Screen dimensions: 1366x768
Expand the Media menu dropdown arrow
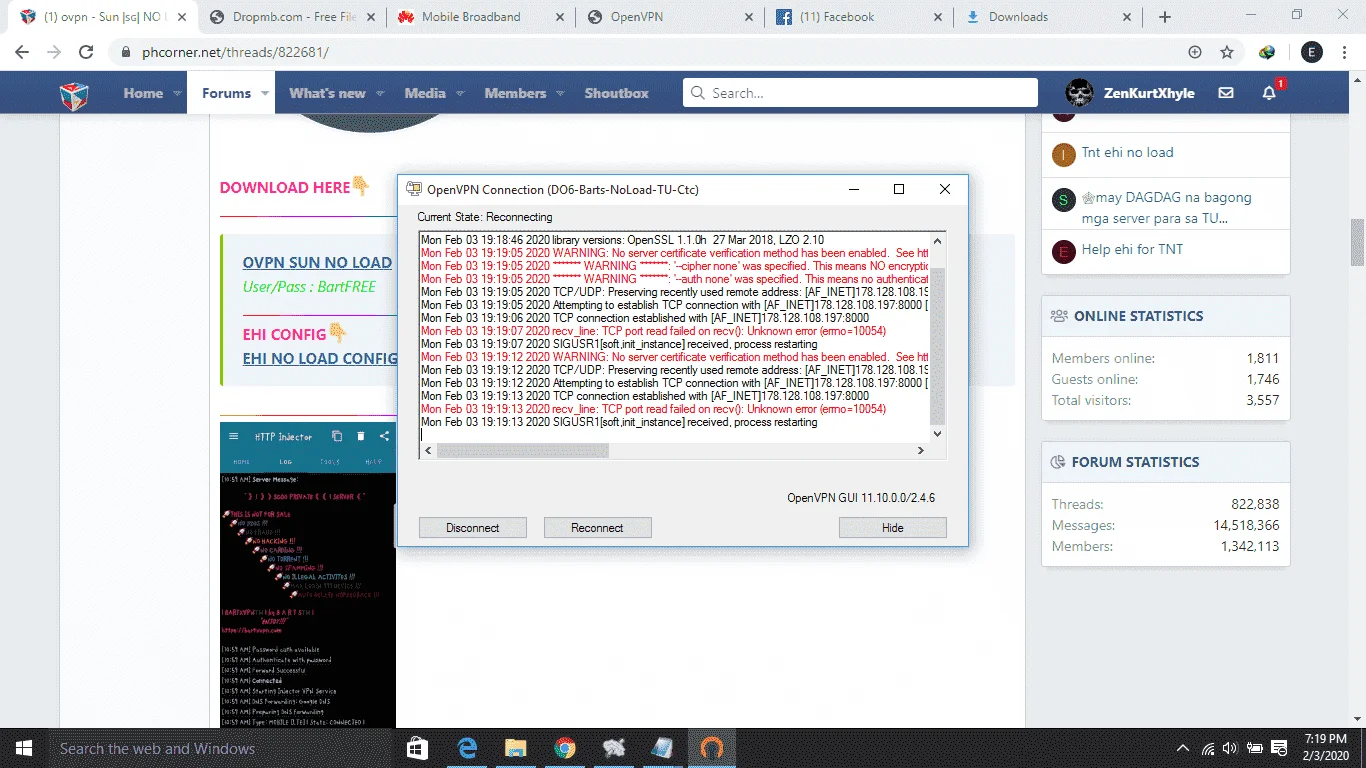[x=460, y=93]
